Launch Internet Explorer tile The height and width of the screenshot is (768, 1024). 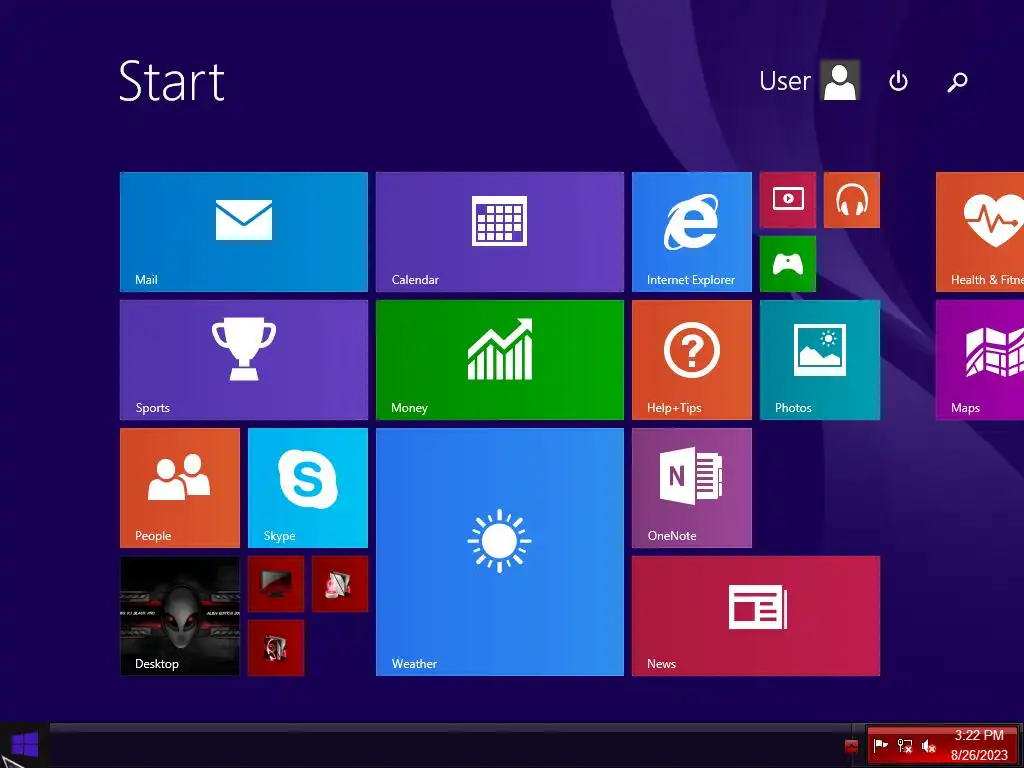pos(692,232)
